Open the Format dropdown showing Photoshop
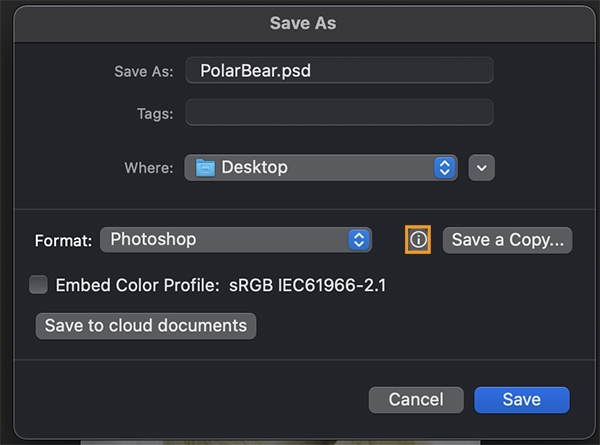600x445 pixels. (235, 240)
